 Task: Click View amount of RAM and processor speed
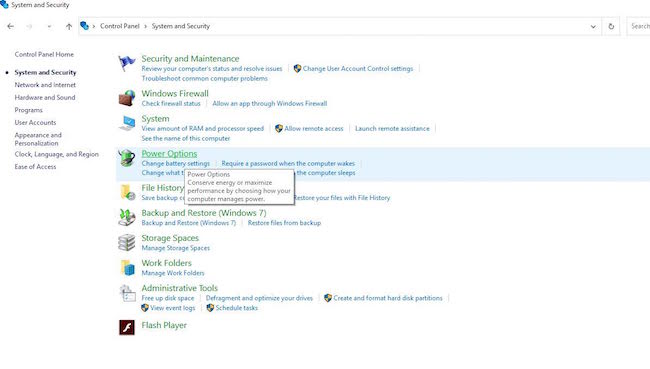[x=203, y=129]
